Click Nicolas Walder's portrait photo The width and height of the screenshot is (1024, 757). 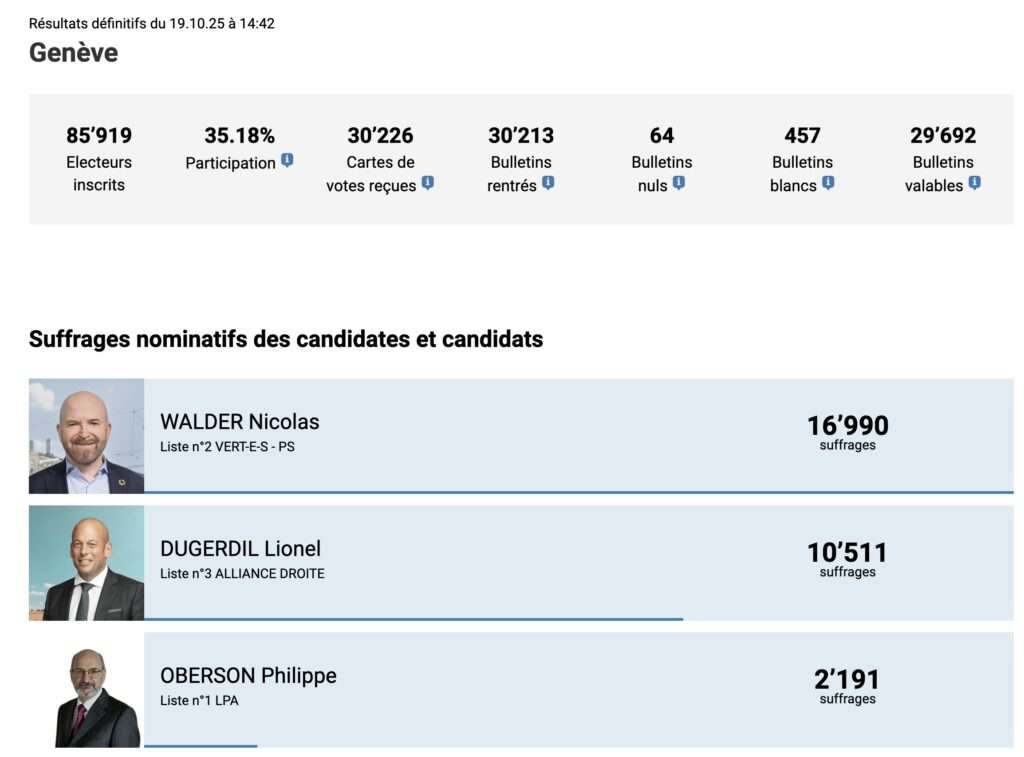coord(87,436)
